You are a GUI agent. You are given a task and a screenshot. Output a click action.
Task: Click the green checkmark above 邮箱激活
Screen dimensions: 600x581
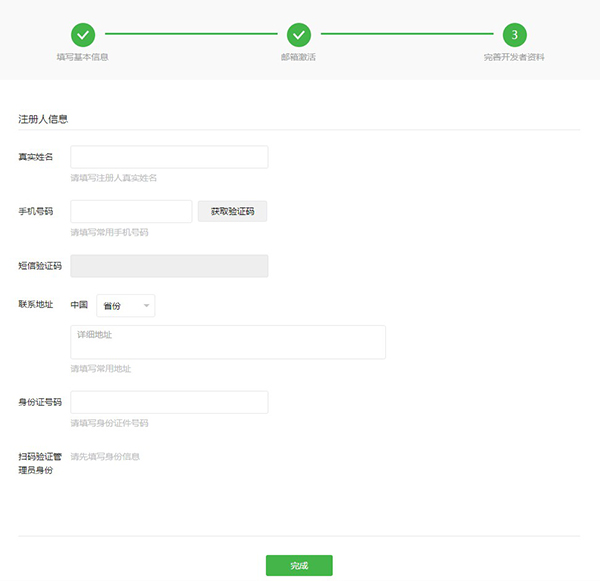point(298,35)
